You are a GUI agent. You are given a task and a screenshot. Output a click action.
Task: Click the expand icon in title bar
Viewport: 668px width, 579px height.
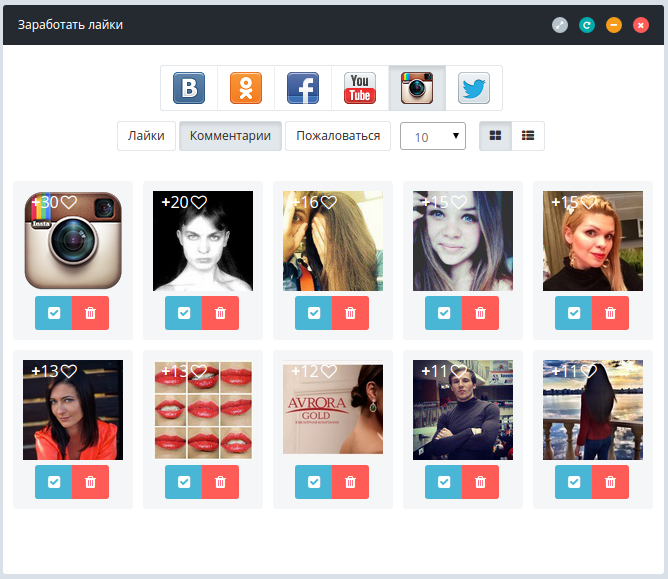pos(560,25)
